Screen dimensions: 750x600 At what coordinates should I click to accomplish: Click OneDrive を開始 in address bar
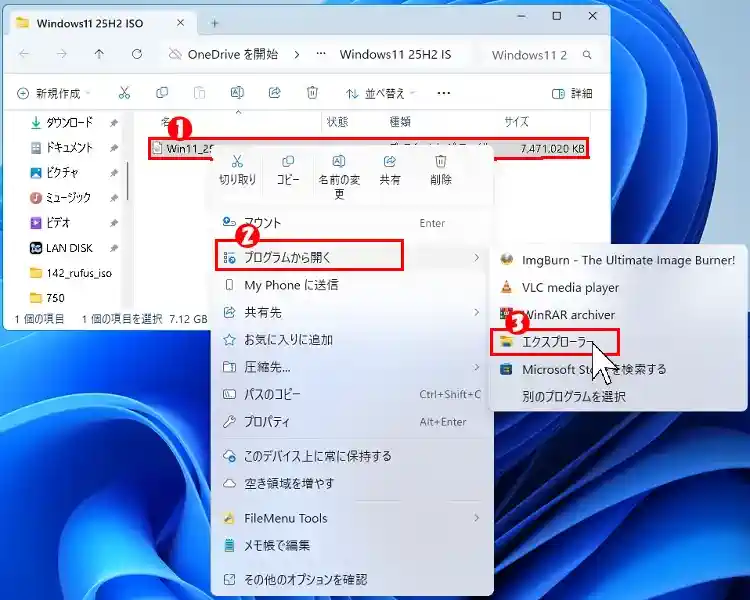point(232,55)
